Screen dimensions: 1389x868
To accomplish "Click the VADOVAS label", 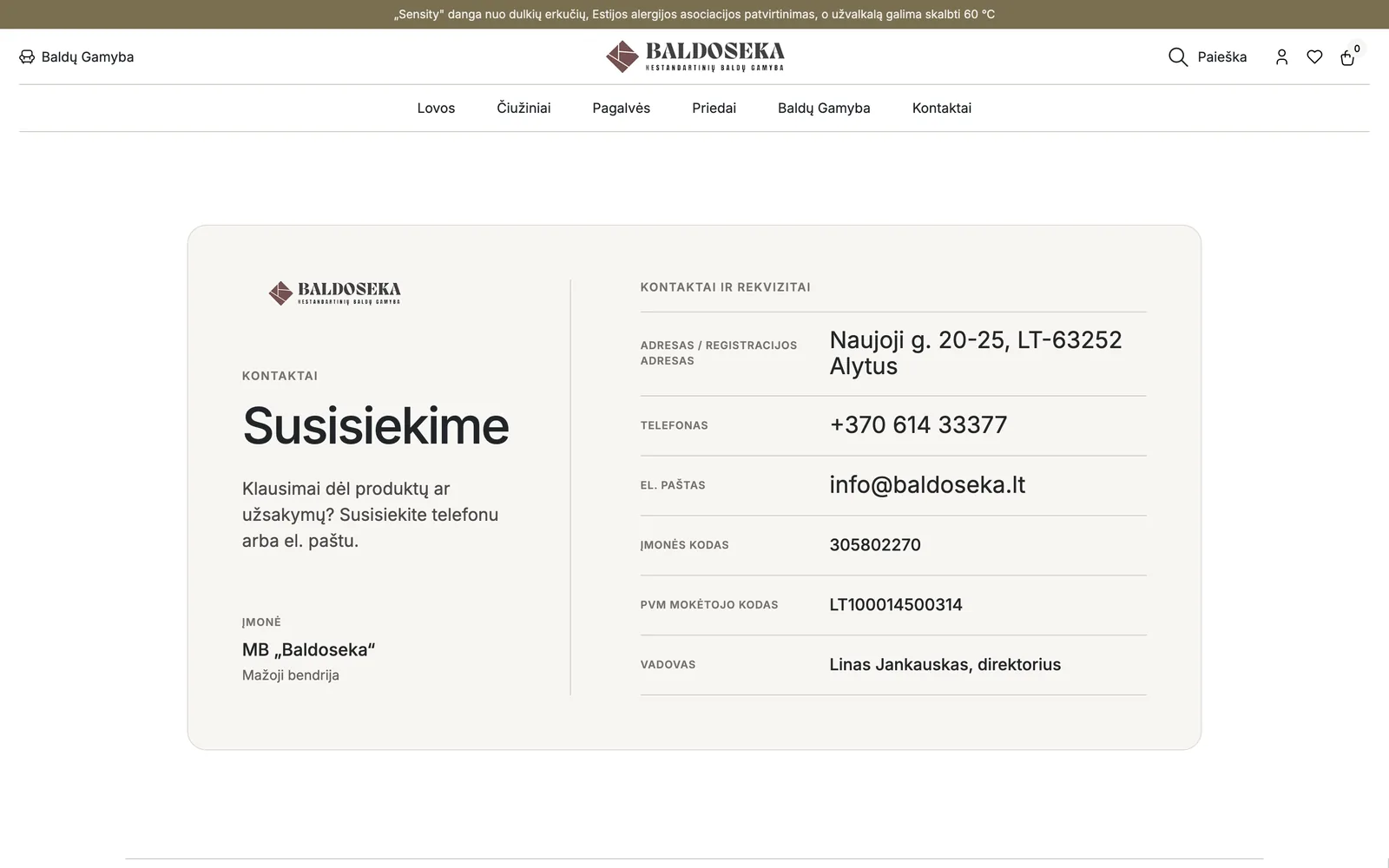I will pos(668,665).
